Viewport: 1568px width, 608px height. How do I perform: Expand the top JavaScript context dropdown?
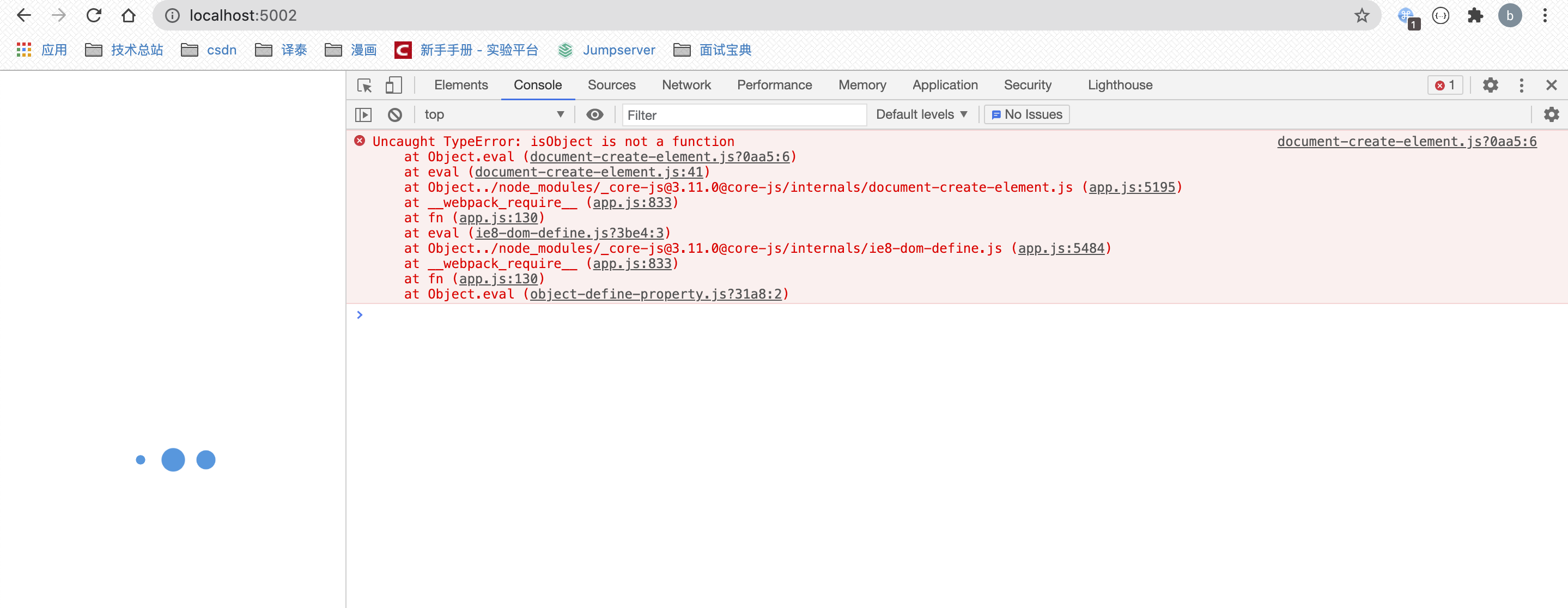click(494, 114)
